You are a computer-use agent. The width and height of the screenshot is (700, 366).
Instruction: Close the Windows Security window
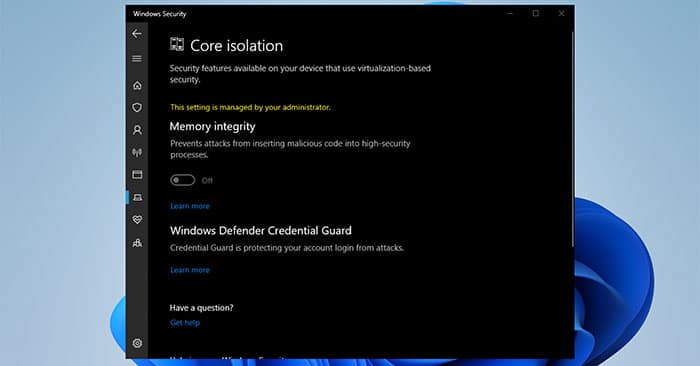[562, 13]
